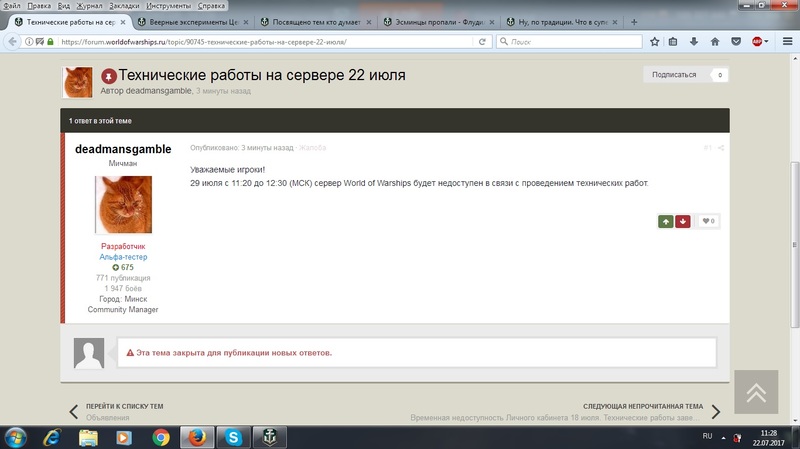Launch Internet Explorer from taskbar

click(x=52, y=437)
